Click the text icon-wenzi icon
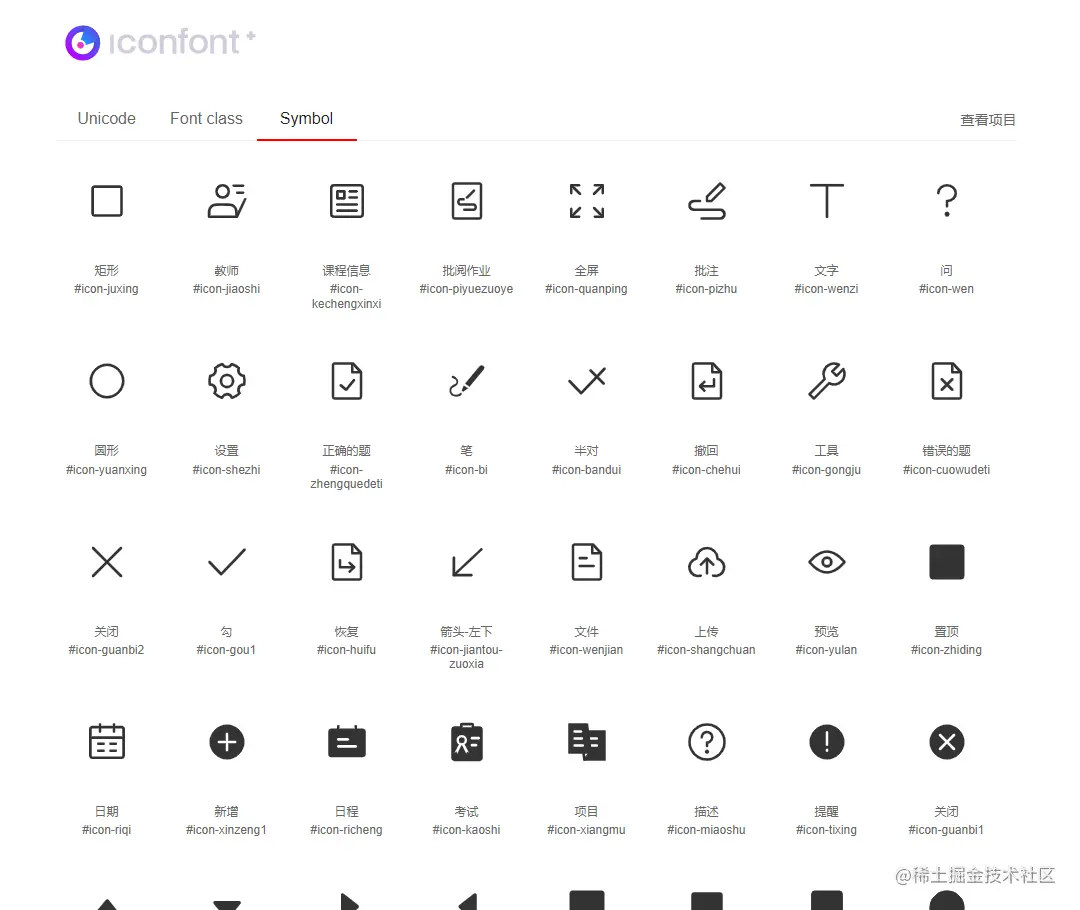The image size is (1080, 910). point(827,201)
